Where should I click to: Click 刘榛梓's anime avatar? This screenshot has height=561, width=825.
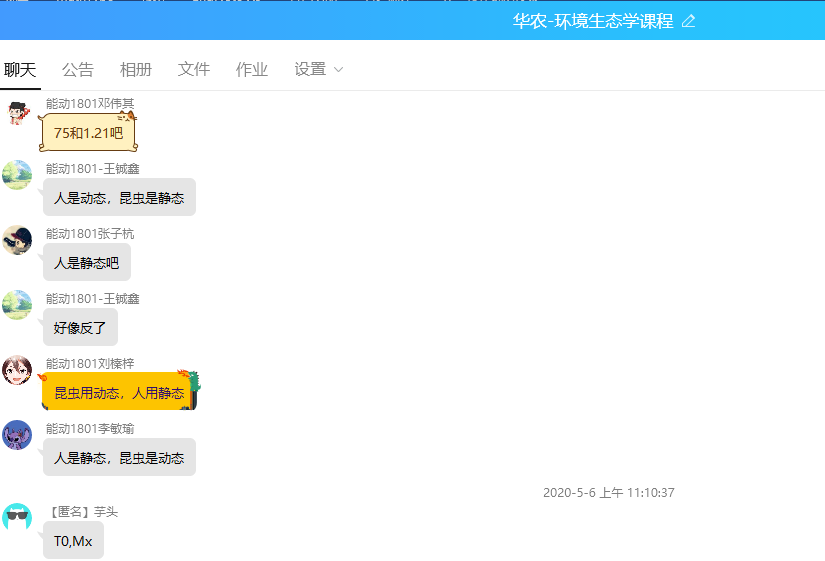17,370
